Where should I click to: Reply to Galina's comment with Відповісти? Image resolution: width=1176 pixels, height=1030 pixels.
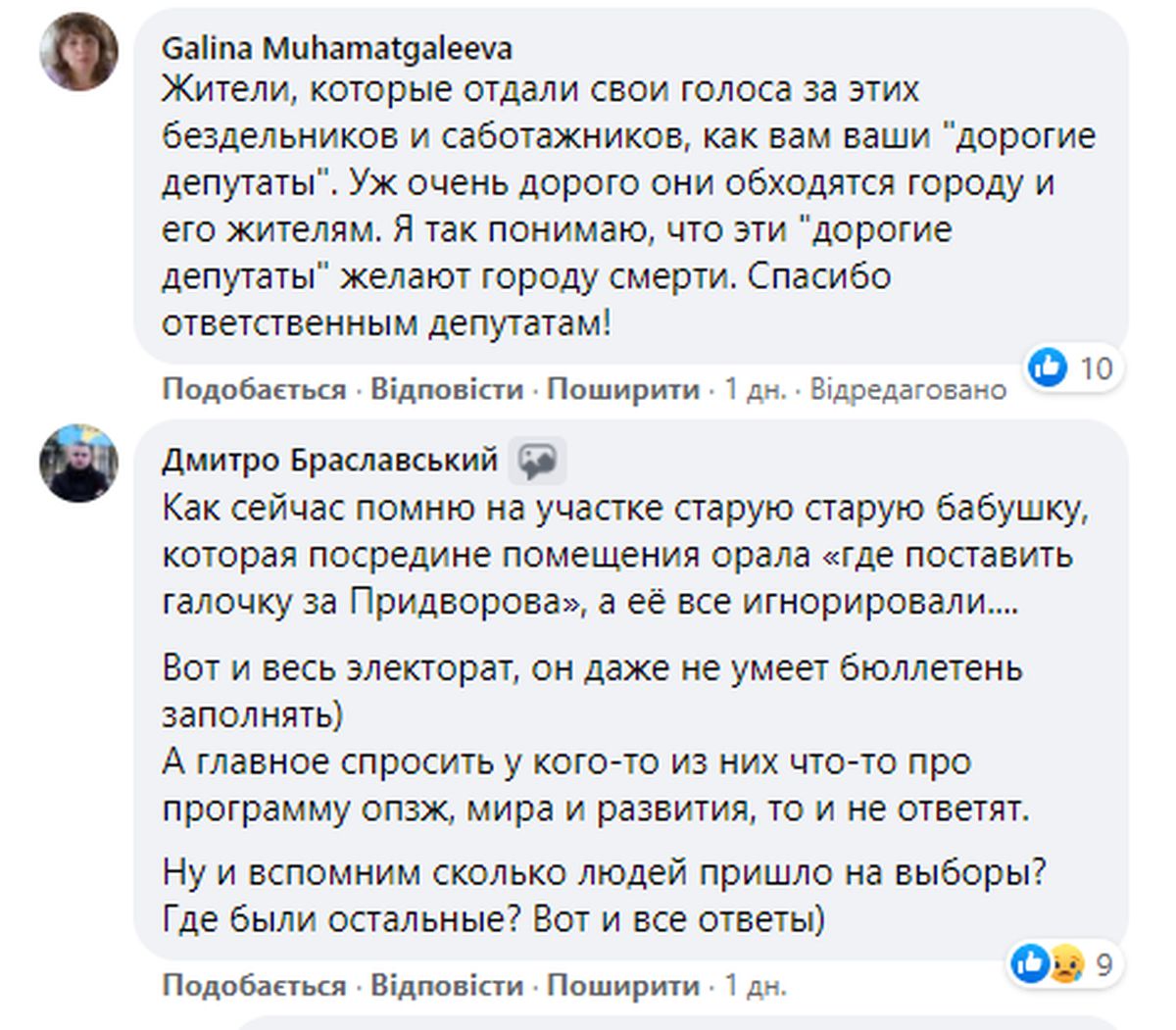tap(447, 390)
